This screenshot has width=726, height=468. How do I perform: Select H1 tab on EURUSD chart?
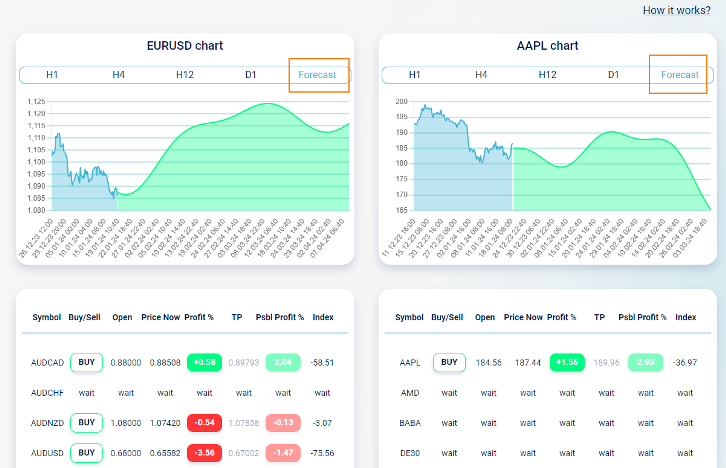point(52,75)
